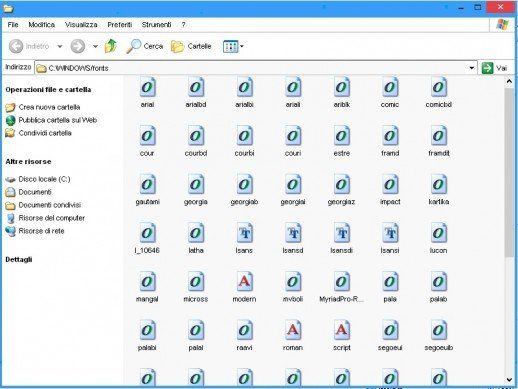Image resolution: width=518 pixels, height=389 pixels.
Task: Collapse Operazioni file e cartella section
Action: click(48, 90)
